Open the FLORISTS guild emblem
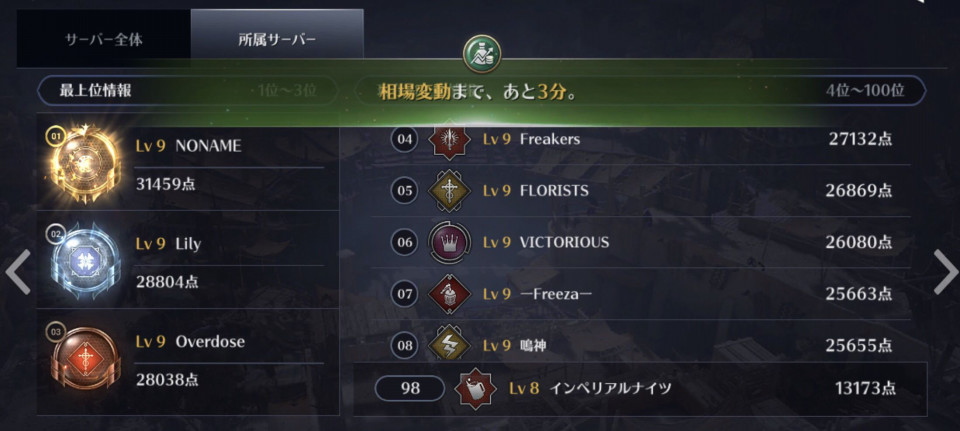Viewport: 960px width, 431px height. (449, 190)
